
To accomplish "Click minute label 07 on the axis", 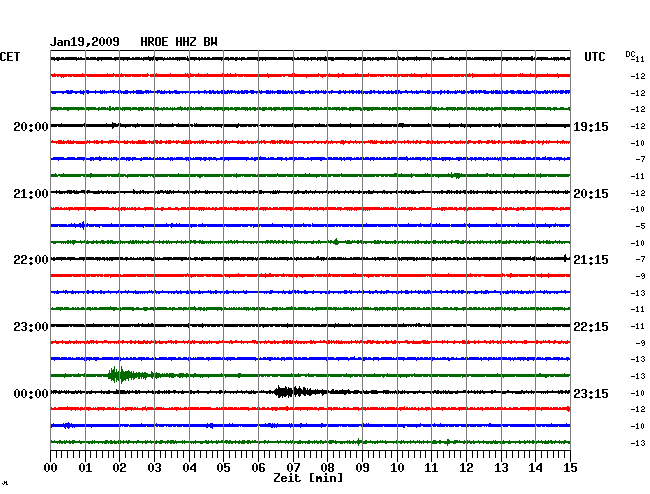I will click(293, 468).
